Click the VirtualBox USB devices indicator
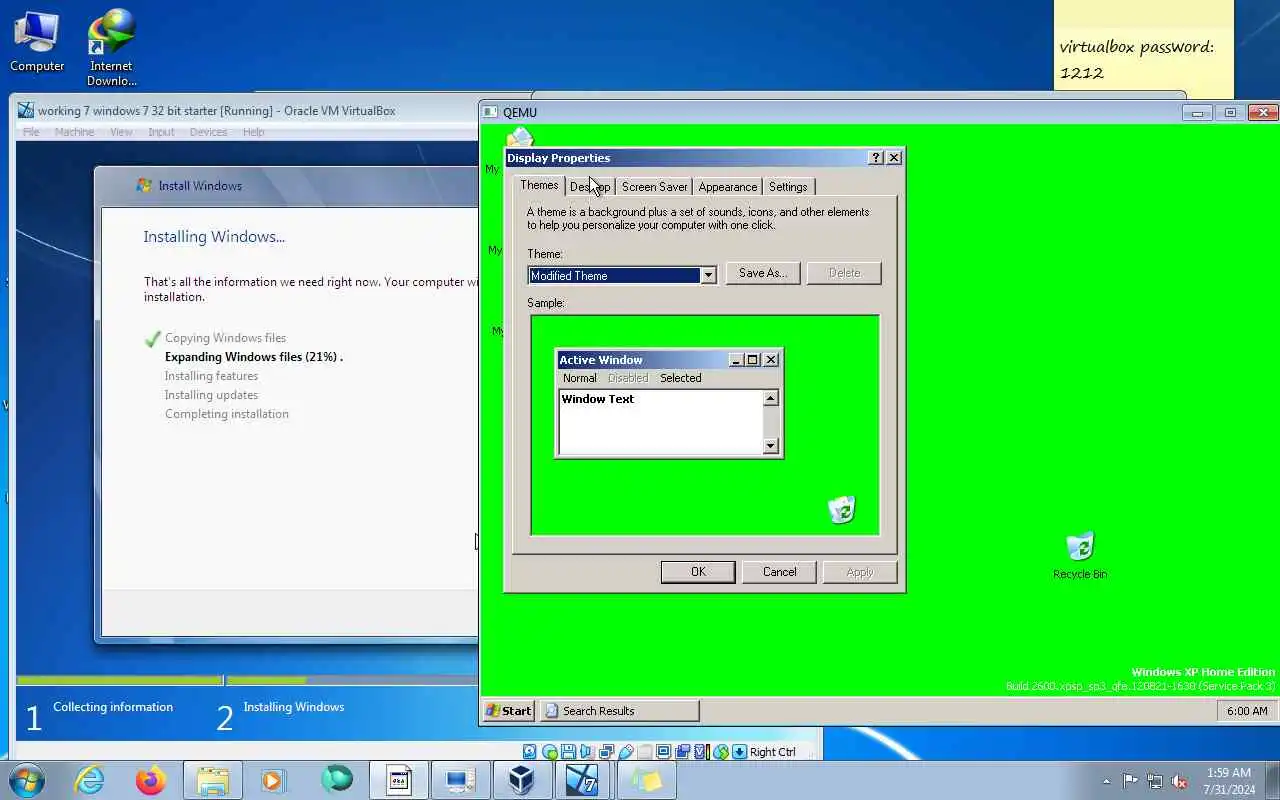 [626, 752]
